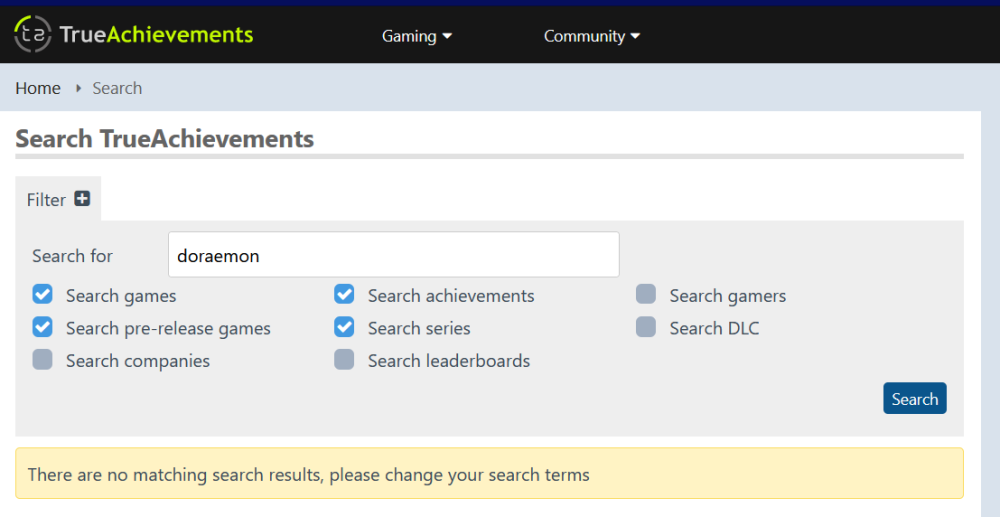
Task: Enable the Search companies checkbox
Action: point(42,360)
